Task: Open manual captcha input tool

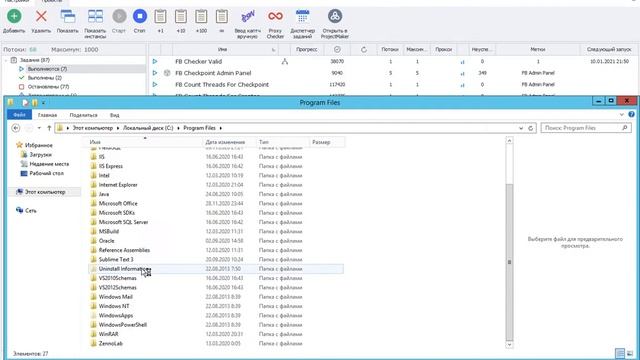Action: 247,16
